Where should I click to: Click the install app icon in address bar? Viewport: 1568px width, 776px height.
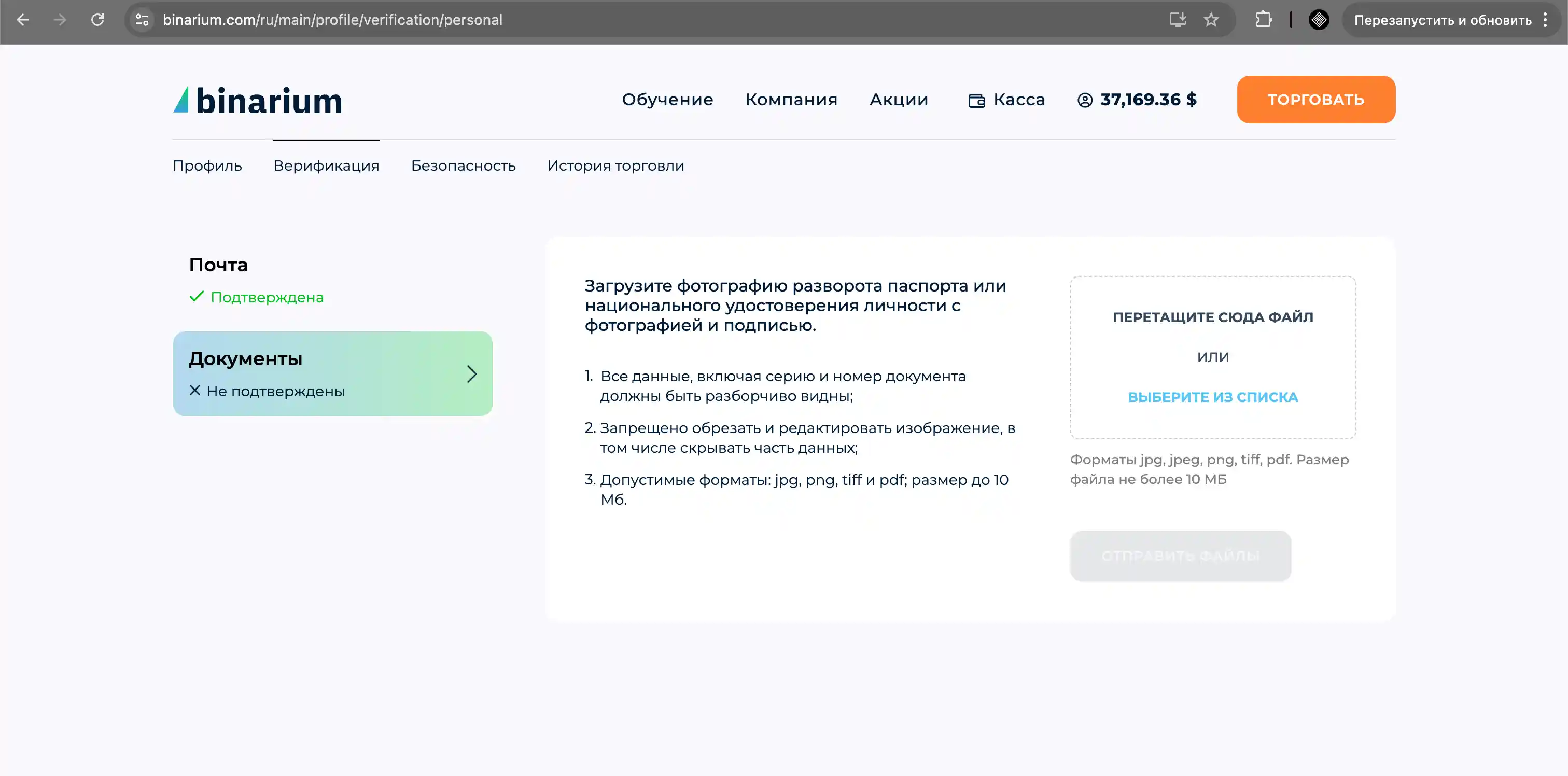pyautogui.click(x=1178, y=20)
